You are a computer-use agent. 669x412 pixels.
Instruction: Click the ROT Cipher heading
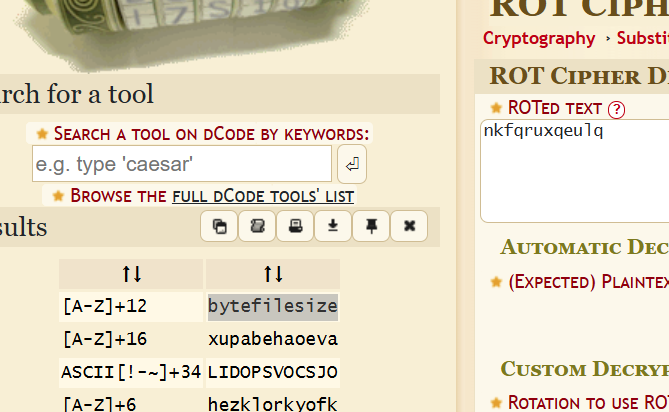point(579,9)
